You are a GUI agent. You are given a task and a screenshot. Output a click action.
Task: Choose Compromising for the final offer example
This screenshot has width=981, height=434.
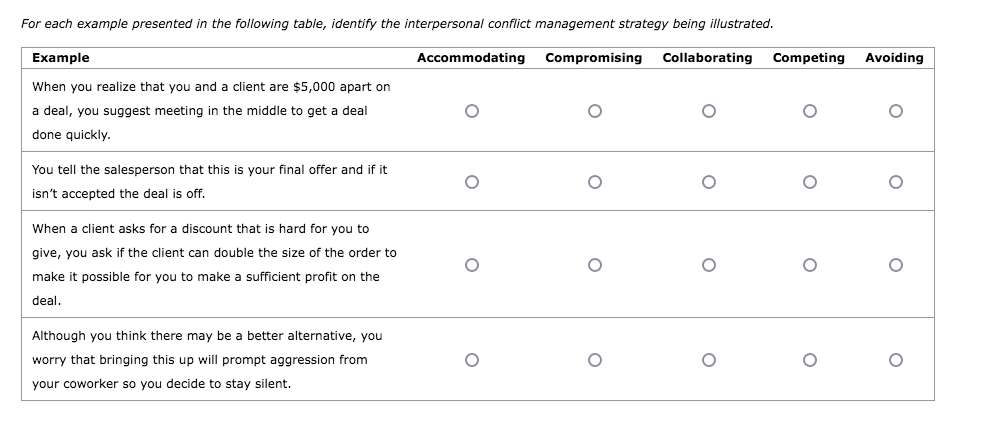[594, 182]
